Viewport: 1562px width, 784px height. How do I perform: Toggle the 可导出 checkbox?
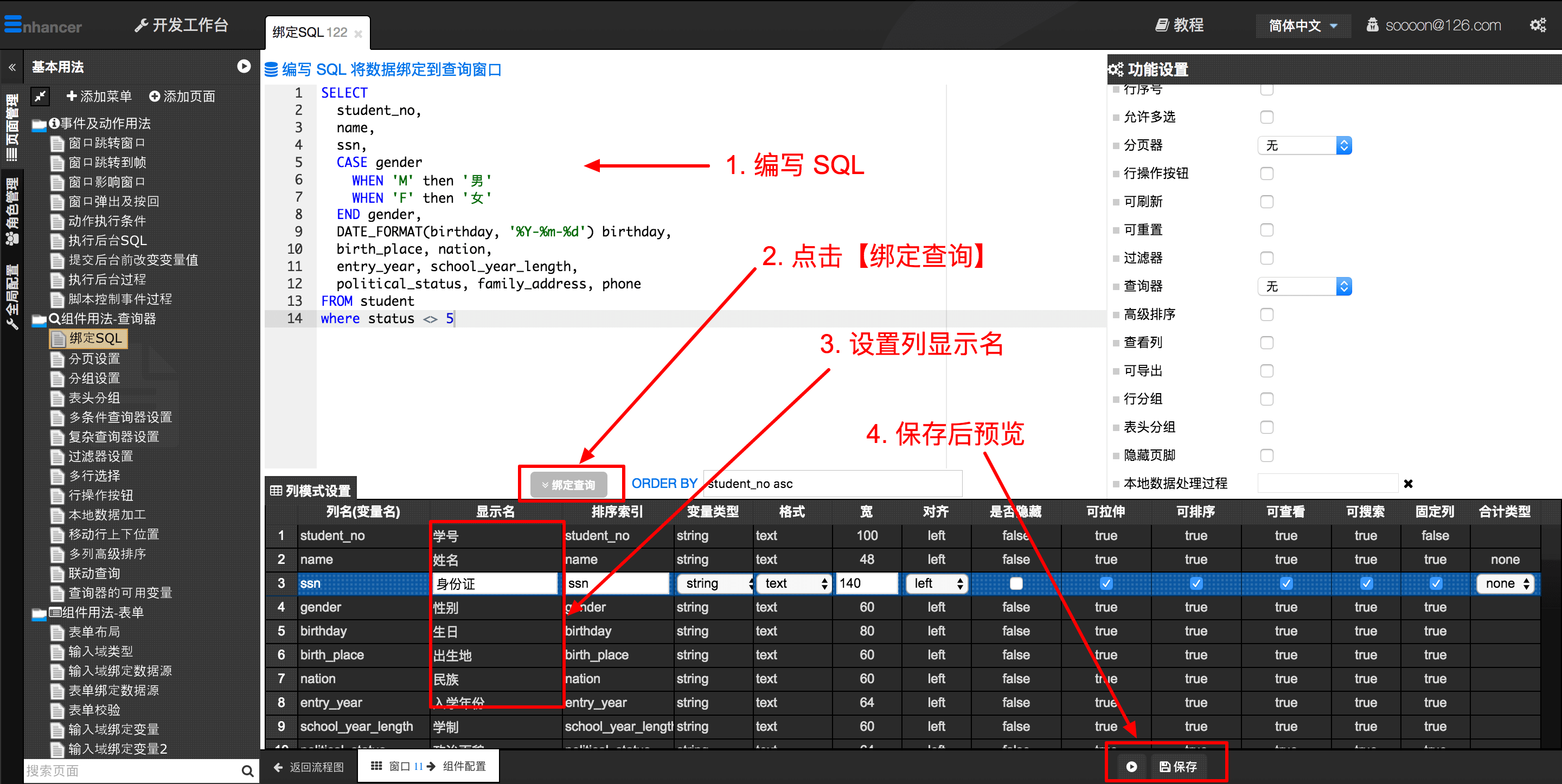coord(1266,370)
